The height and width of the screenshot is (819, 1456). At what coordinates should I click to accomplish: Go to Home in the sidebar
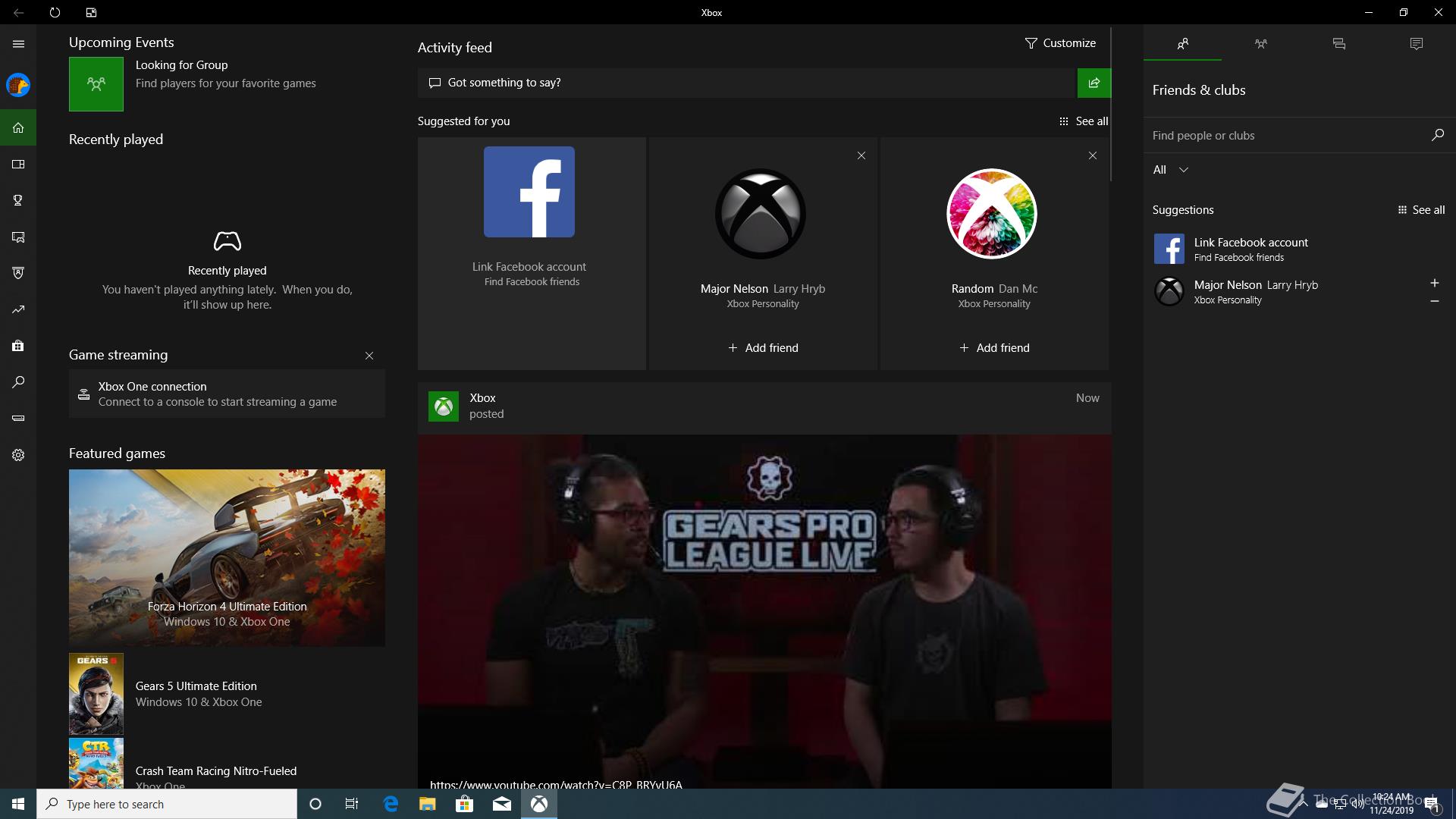click(x=18, y=127)
